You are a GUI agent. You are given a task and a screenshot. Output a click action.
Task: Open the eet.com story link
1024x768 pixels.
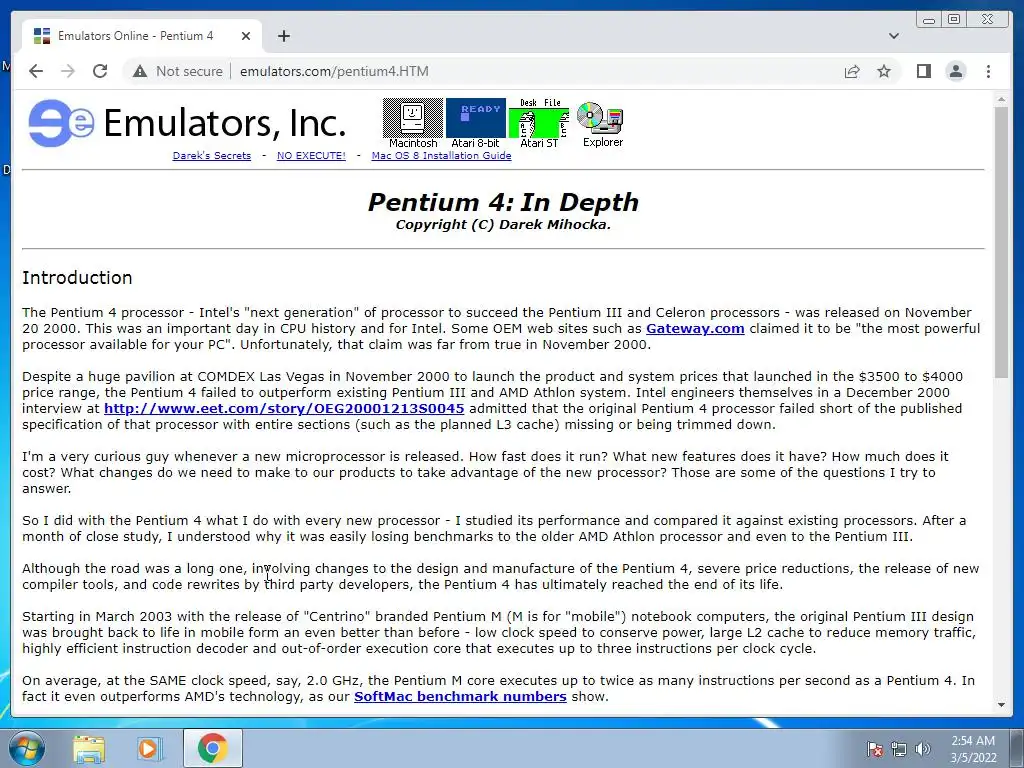point(284,409)
